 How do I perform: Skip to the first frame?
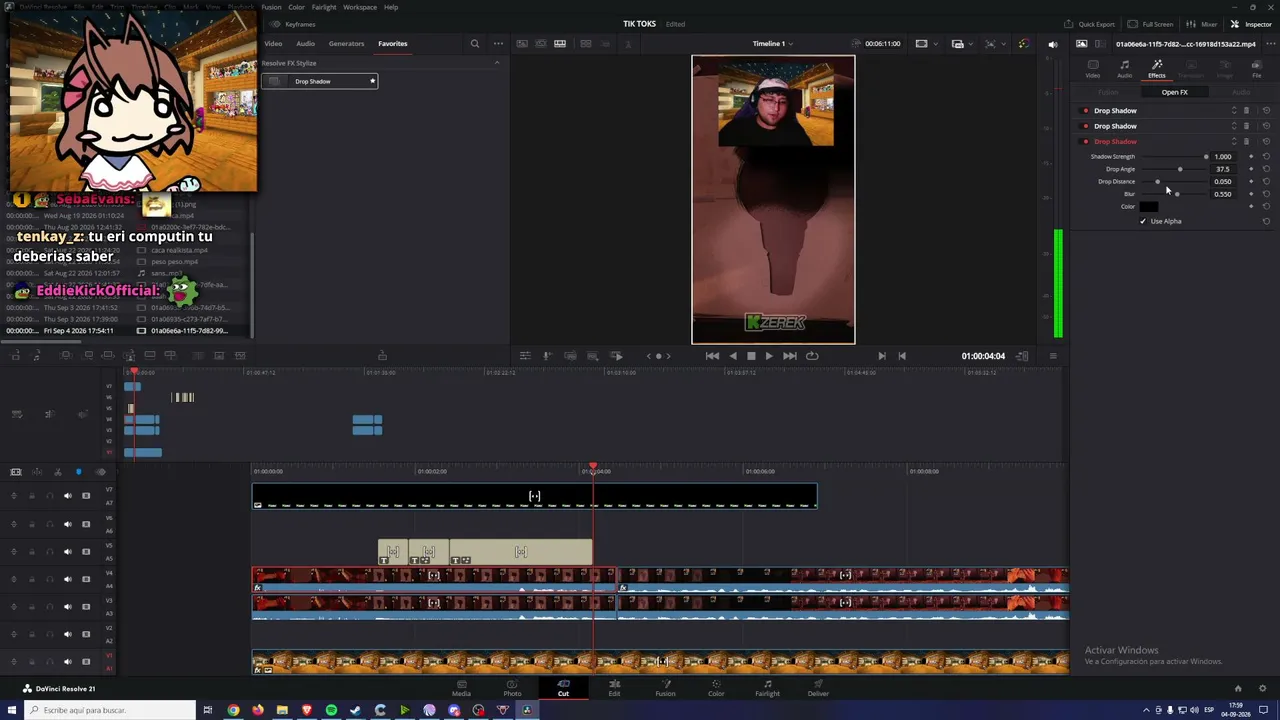(x=712, y=356)
